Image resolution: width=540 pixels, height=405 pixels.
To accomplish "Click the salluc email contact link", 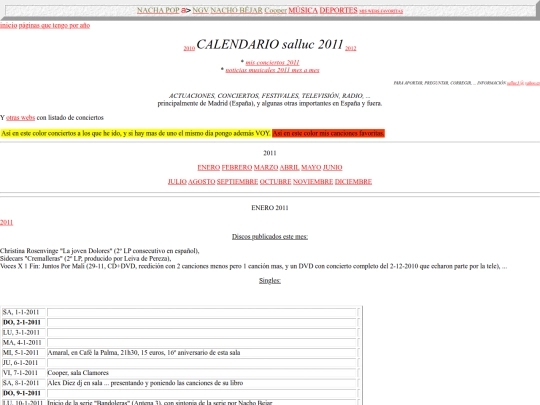I will point(523,83).
